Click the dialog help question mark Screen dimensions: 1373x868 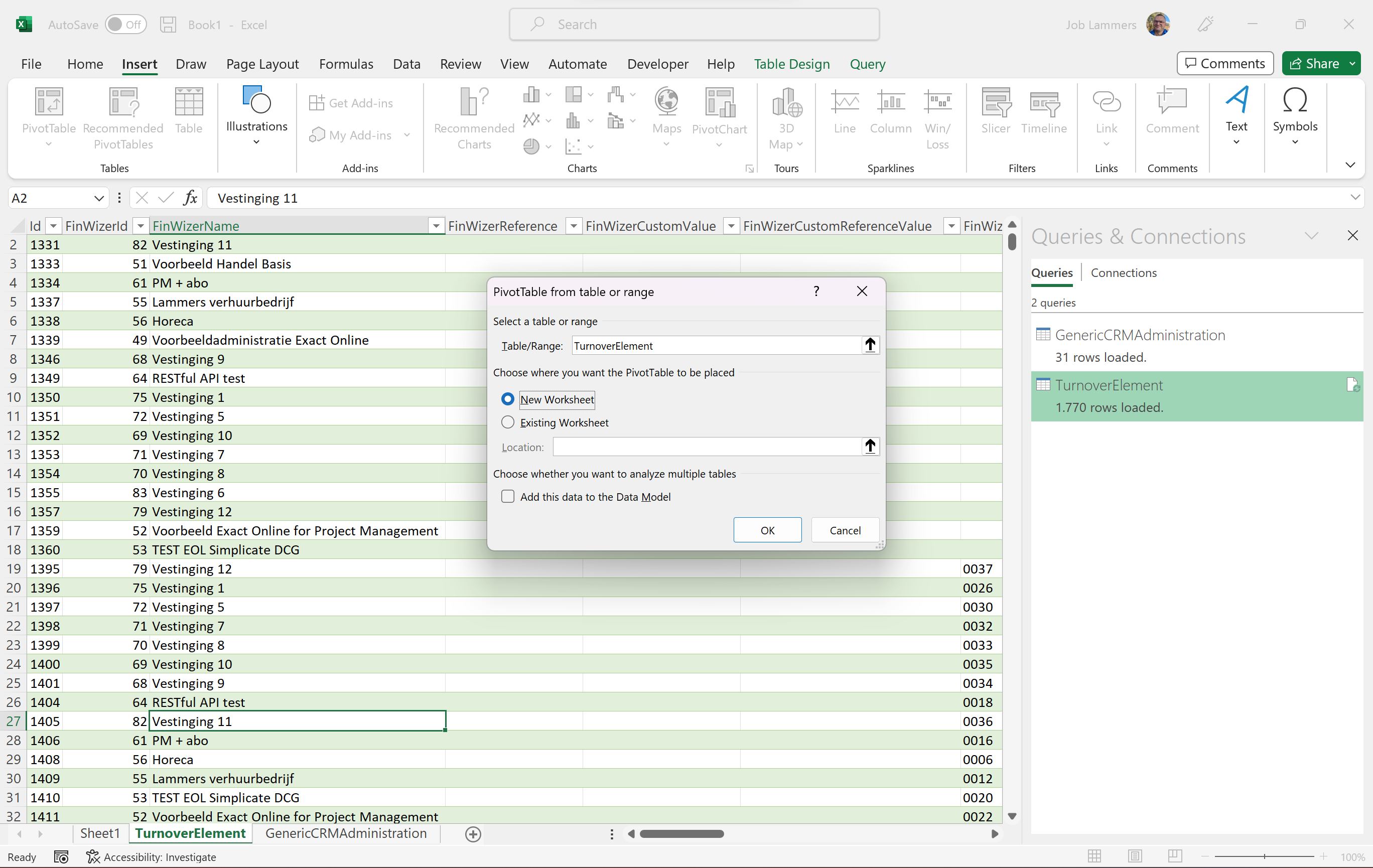point(816,291)
